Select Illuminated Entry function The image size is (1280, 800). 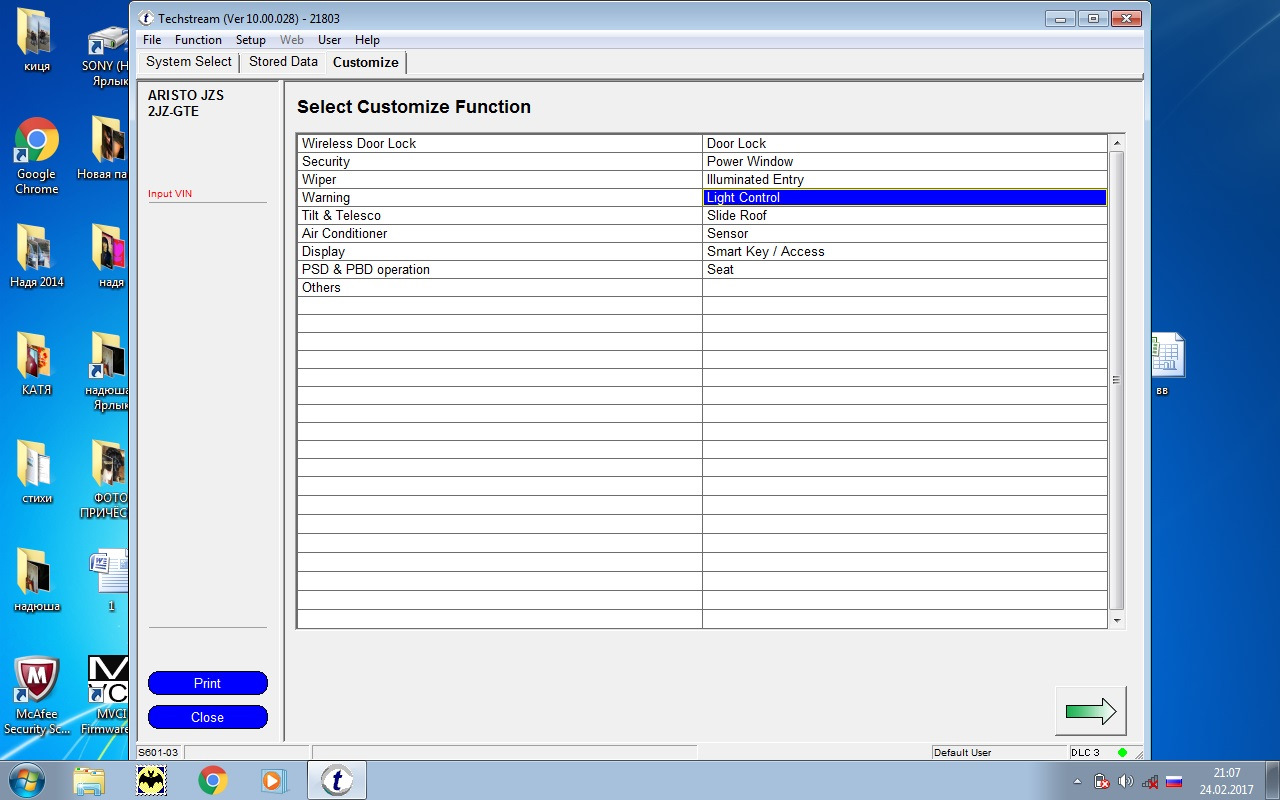point(905,179)
